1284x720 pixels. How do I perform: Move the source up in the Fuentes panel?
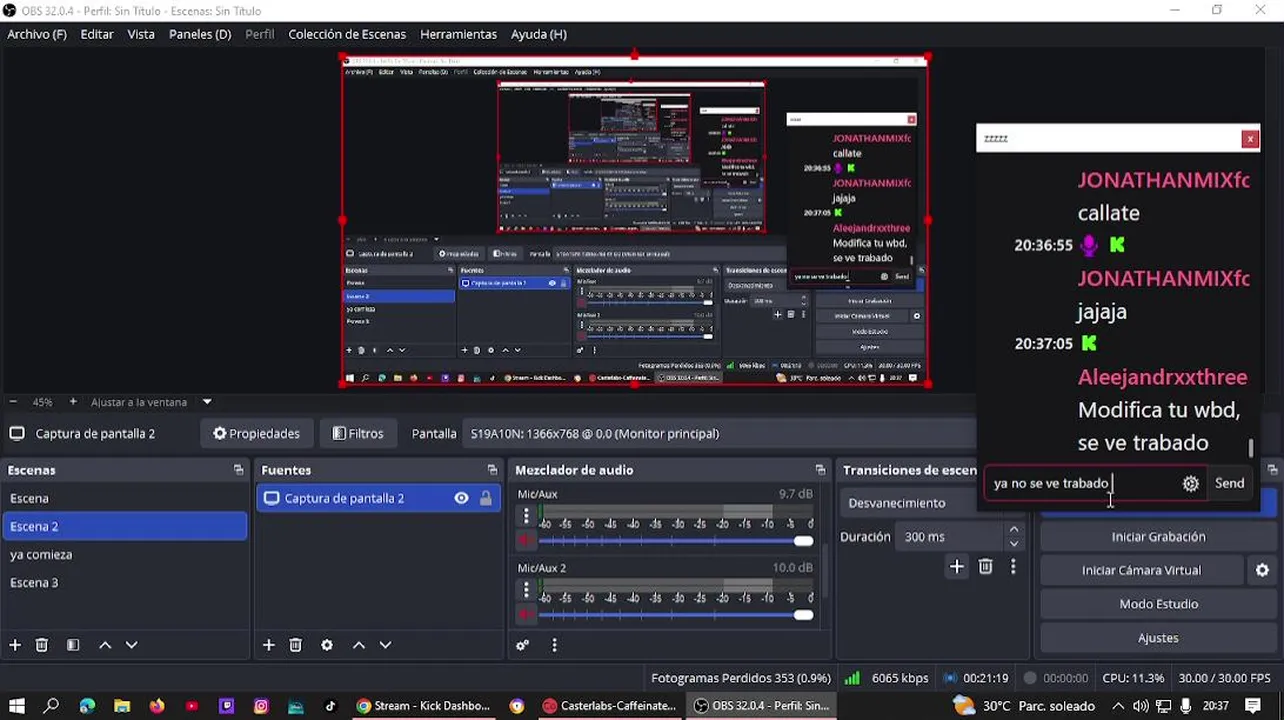pos(359,645)
